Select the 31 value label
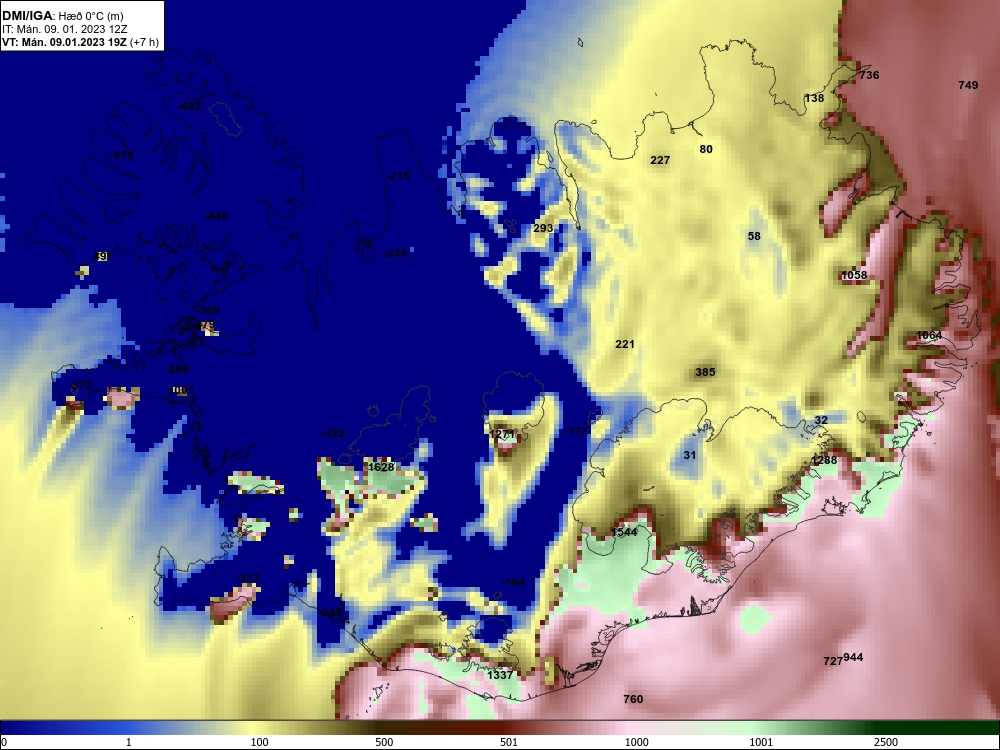 coord(690,455)
